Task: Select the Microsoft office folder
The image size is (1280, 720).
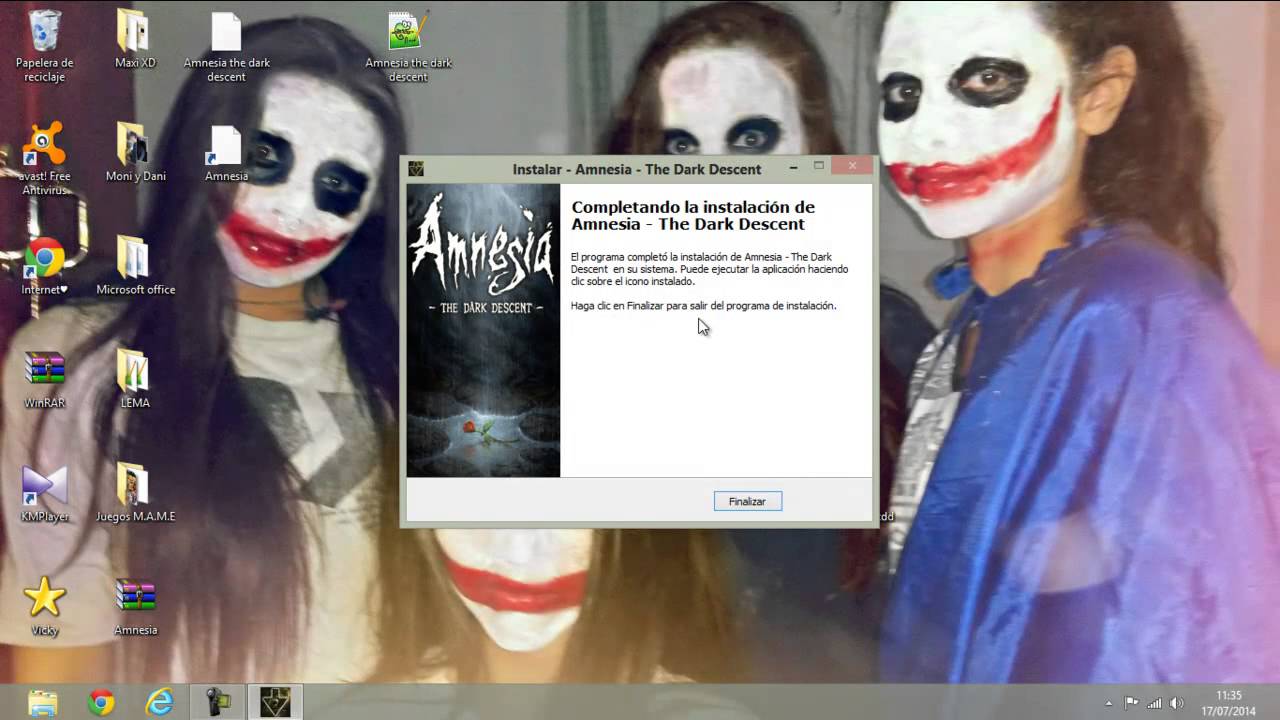Action: 135,267
